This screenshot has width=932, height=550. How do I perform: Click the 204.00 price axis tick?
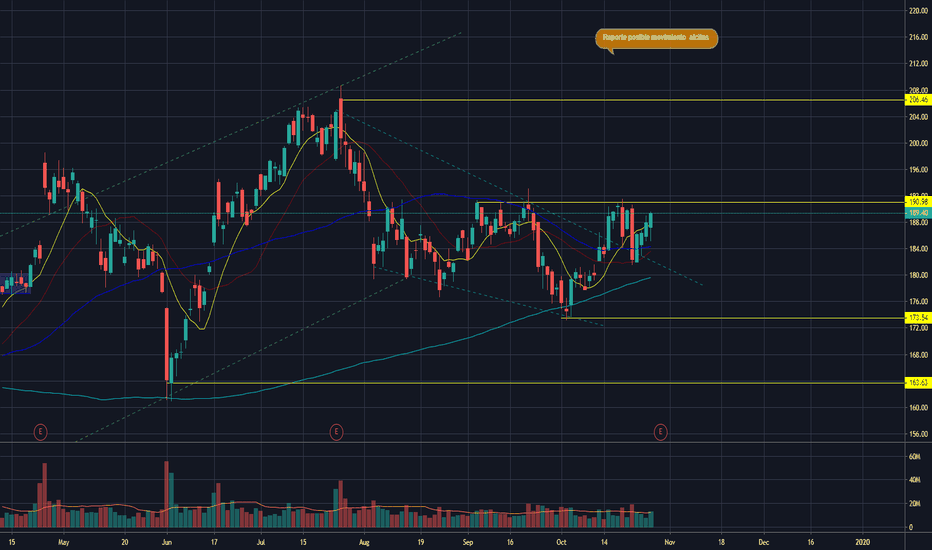click(x=918, y=117)
